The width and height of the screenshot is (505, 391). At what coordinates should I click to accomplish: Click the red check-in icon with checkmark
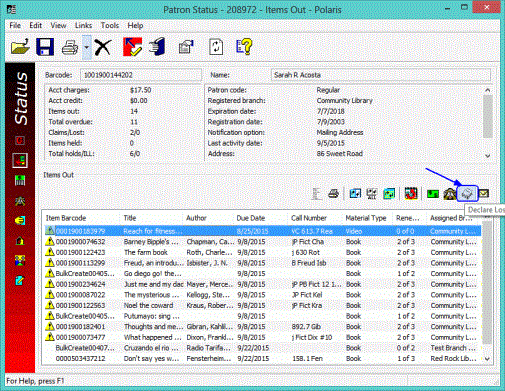[x=132, y=47]
